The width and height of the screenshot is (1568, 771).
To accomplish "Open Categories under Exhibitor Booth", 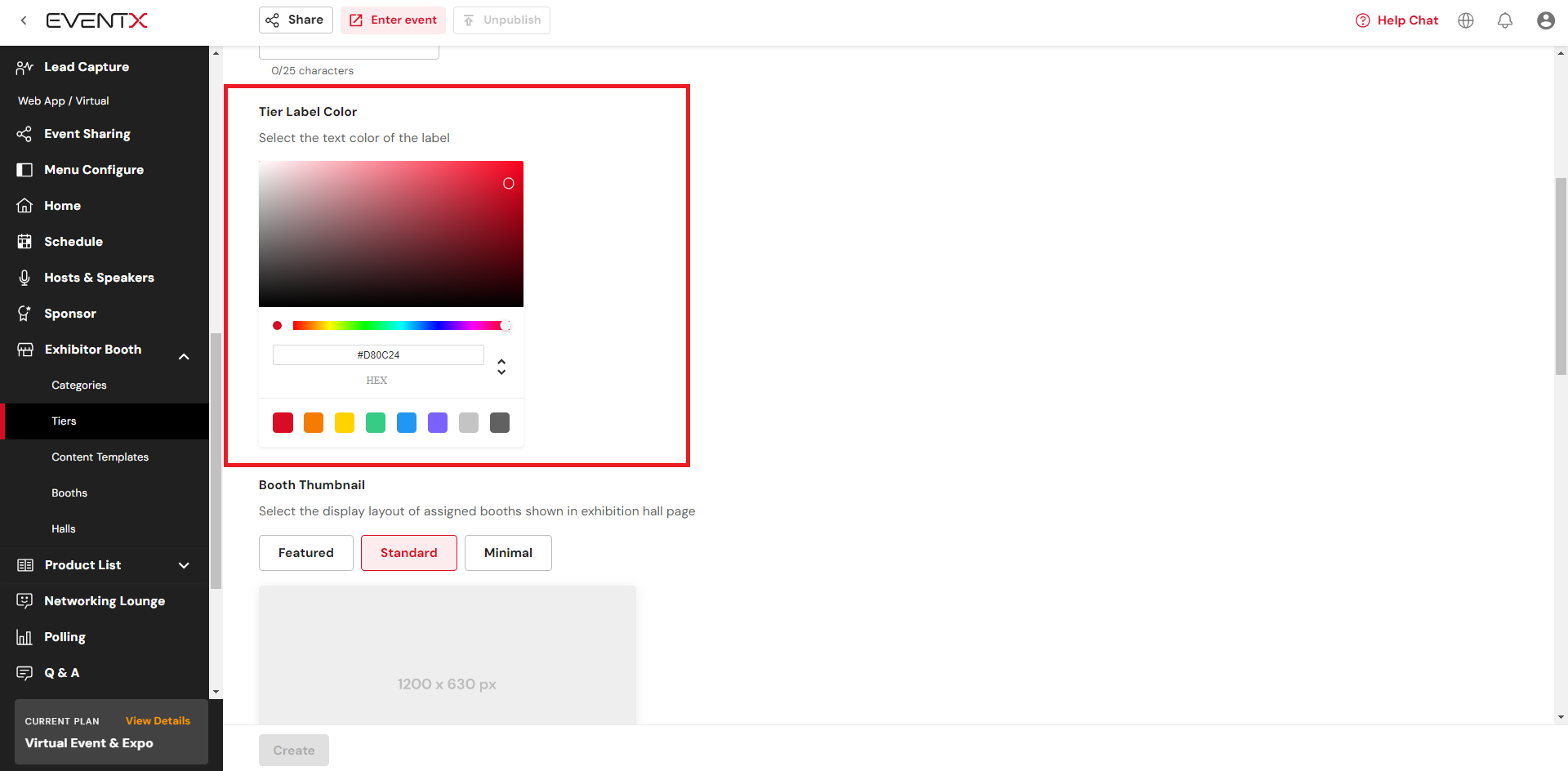I will [x=79, y=385].
